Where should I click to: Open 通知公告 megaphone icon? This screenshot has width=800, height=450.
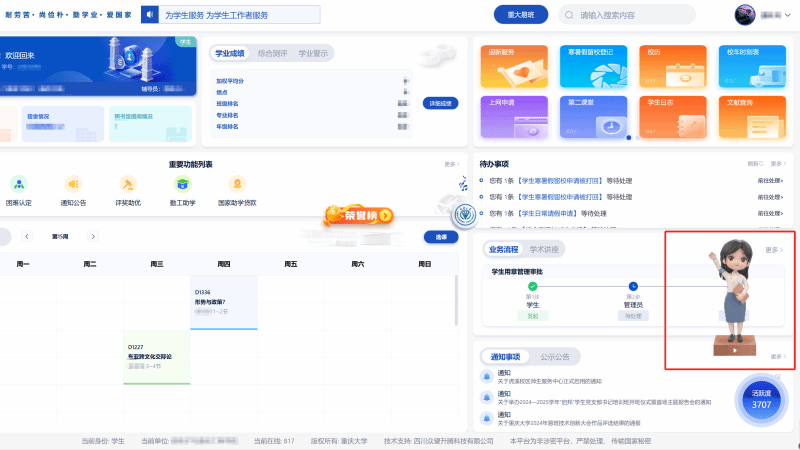[73, 185]
